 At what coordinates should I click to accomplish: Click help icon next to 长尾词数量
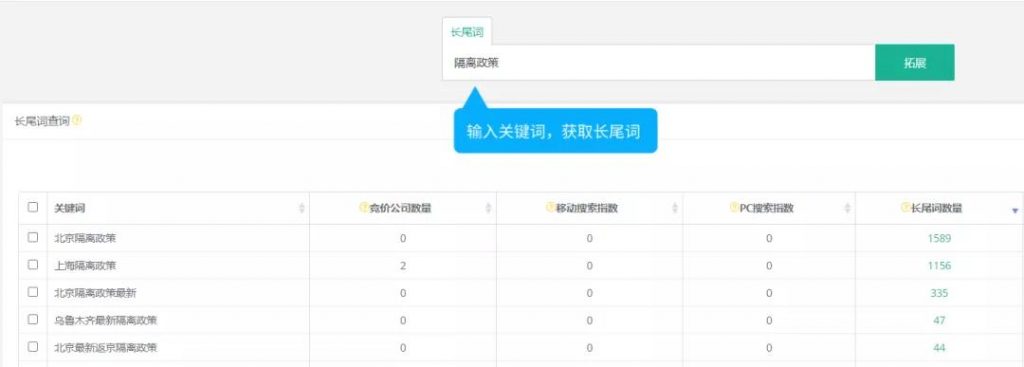[x=905, y=208]
